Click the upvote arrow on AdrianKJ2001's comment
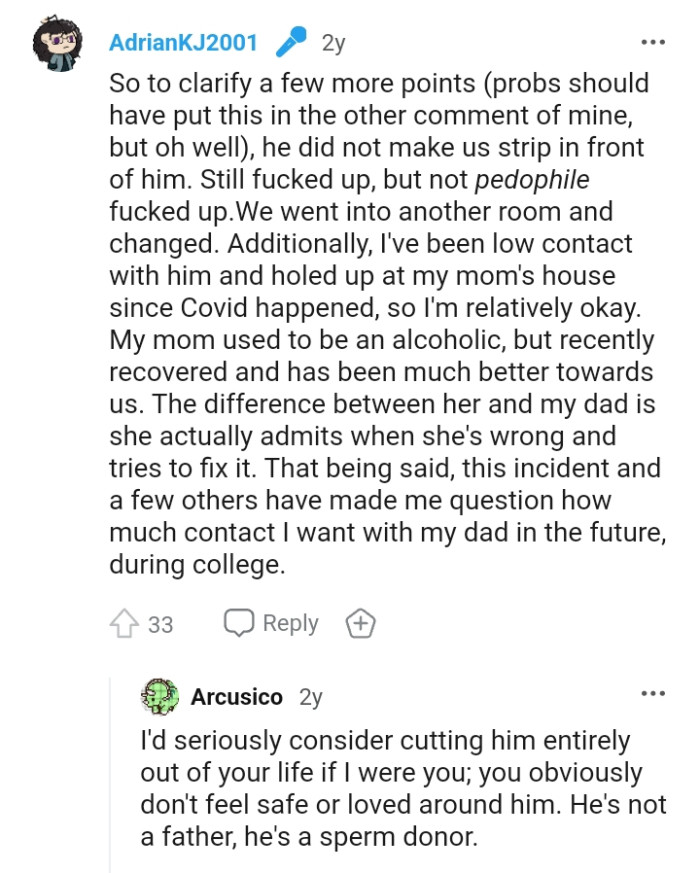 (x=127, y=623)
